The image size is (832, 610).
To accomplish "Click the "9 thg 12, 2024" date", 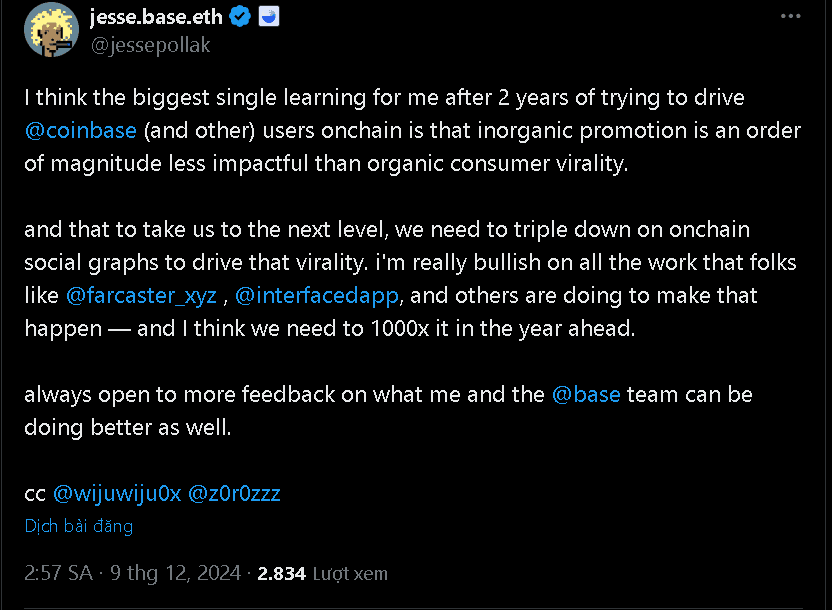I will tap(176, 573).
